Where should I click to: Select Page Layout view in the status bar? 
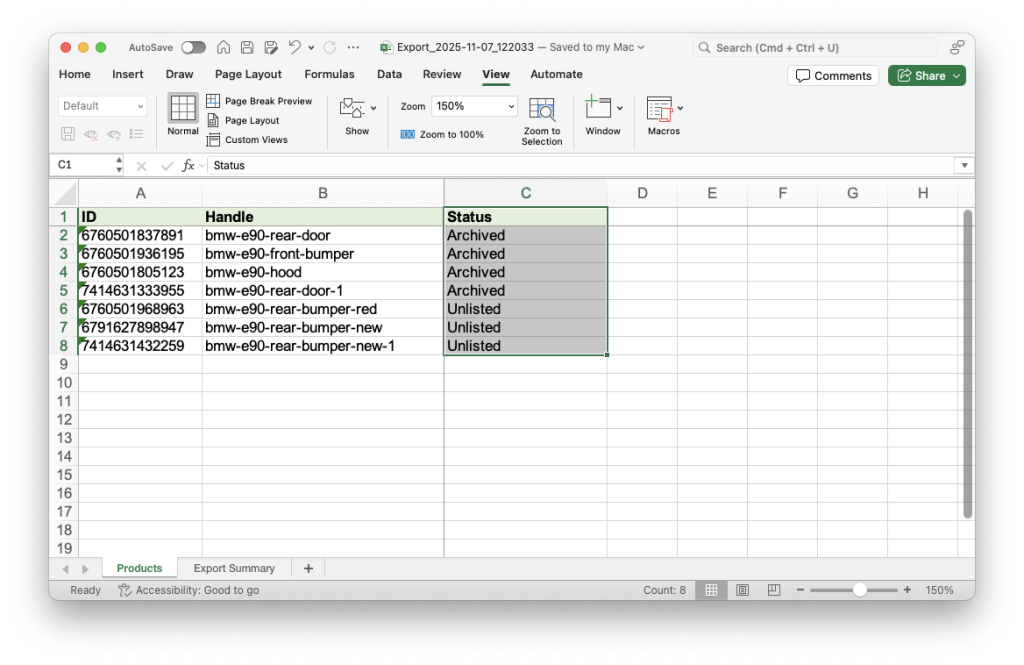tap(742, 590)
